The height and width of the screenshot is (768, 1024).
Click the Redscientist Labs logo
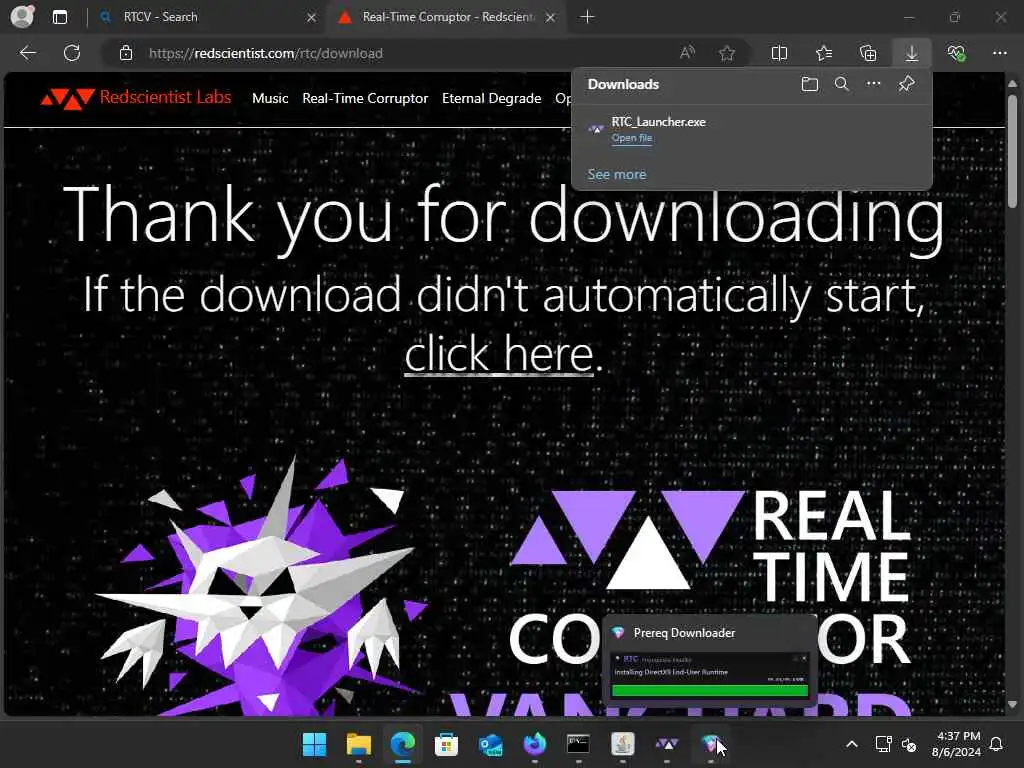136,98
